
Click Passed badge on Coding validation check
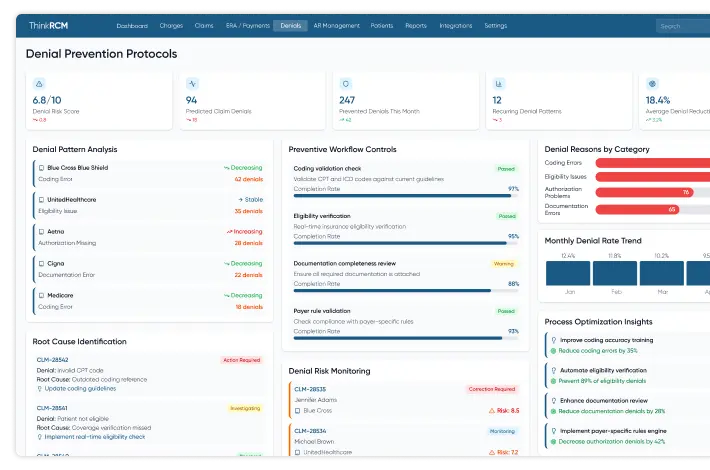506,169
